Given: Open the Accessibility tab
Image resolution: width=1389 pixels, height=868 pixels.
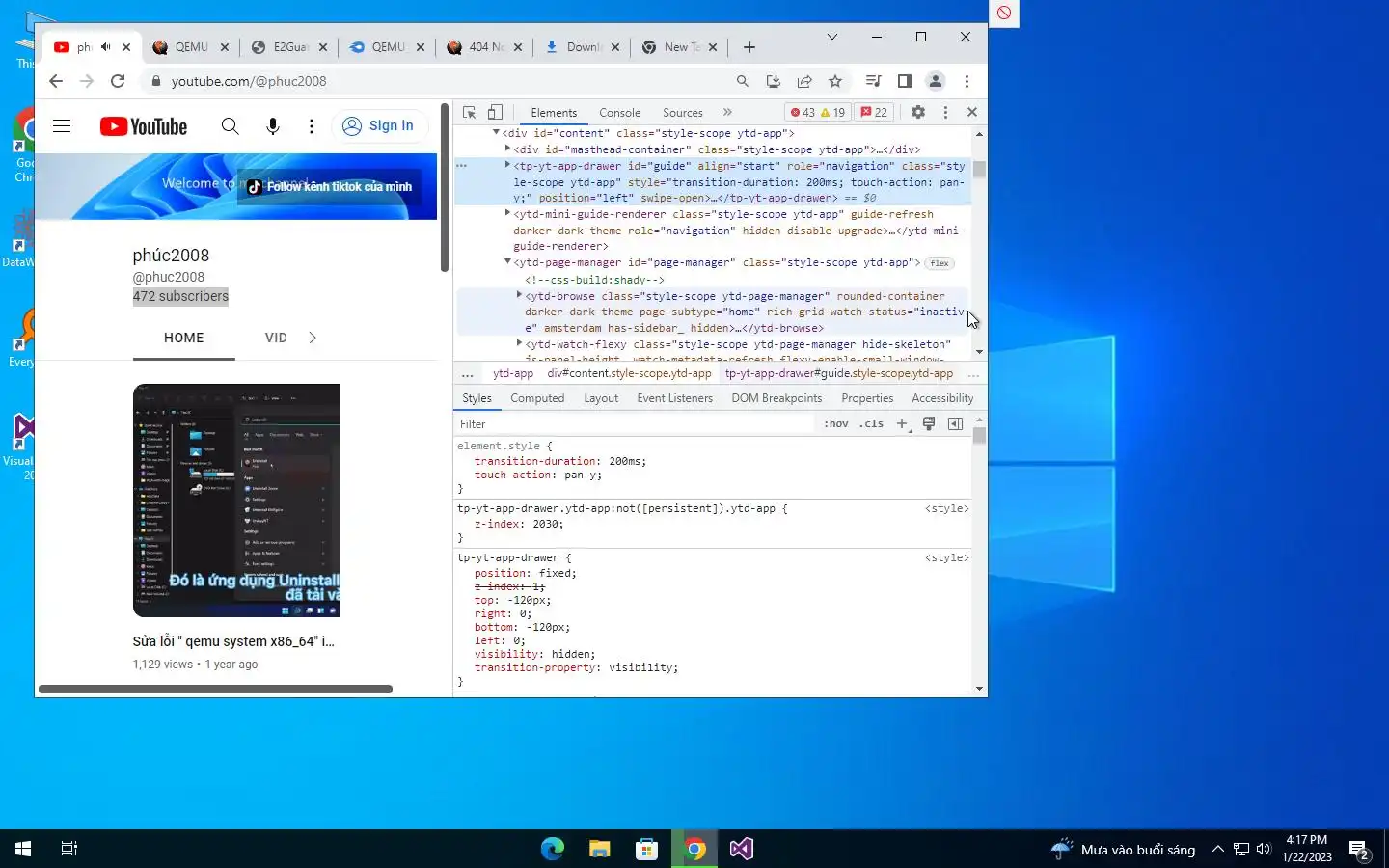Looking at the screenshot, I should (x=942, y=398).
